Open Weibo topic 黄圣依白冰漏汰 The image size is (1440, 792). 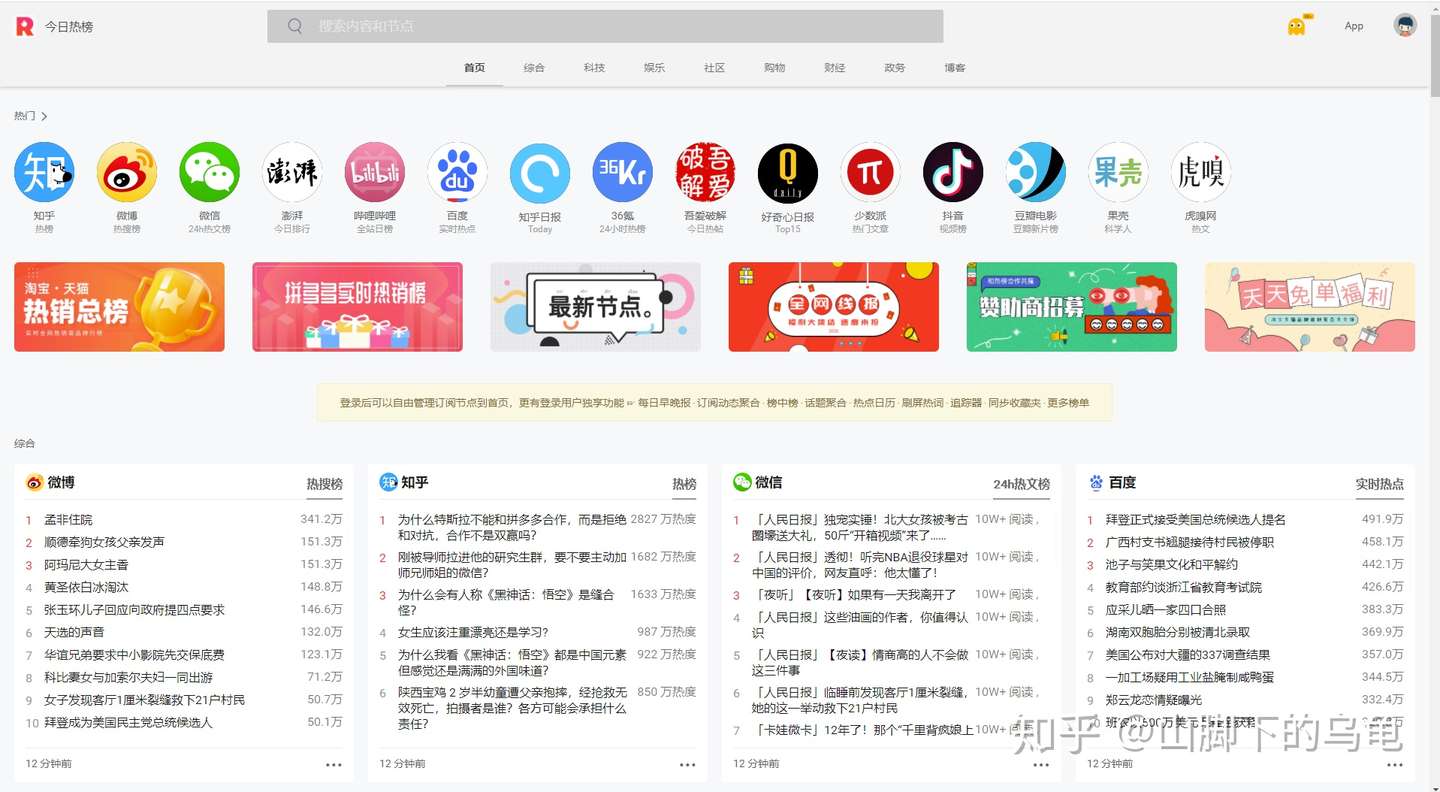click(86, 587)
